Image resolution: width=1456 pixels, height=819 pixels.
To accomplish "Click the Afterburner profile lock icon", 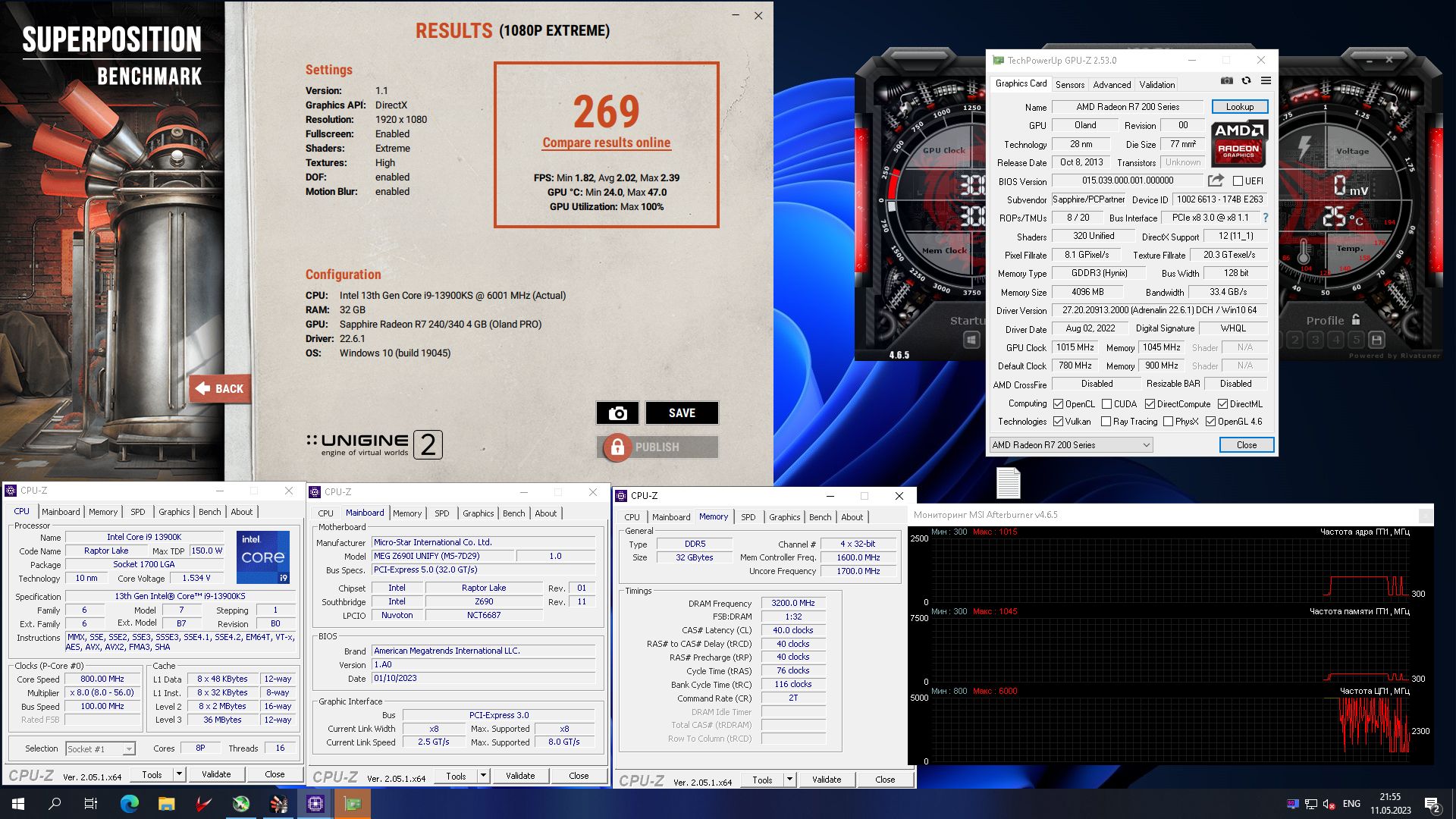I will pos(1356,320).
